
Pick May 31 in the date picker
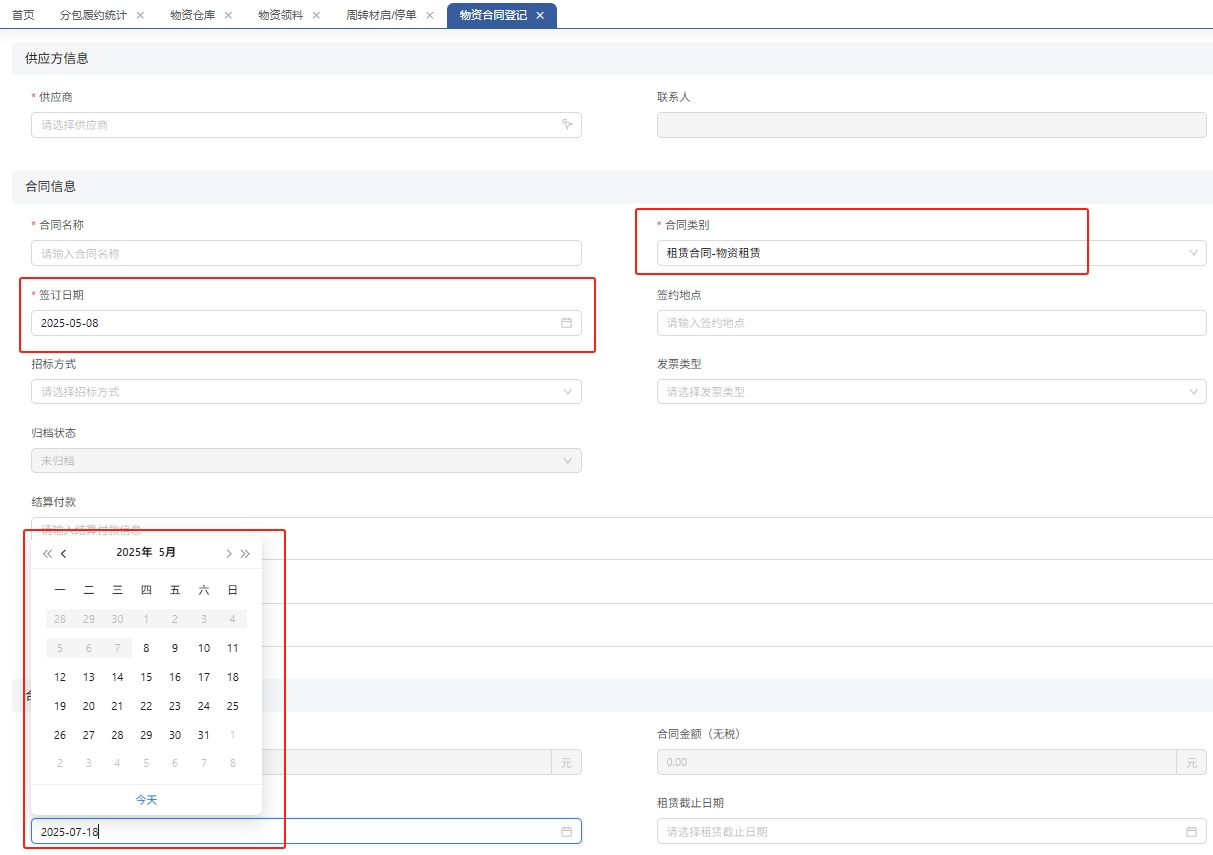point(204,735)
